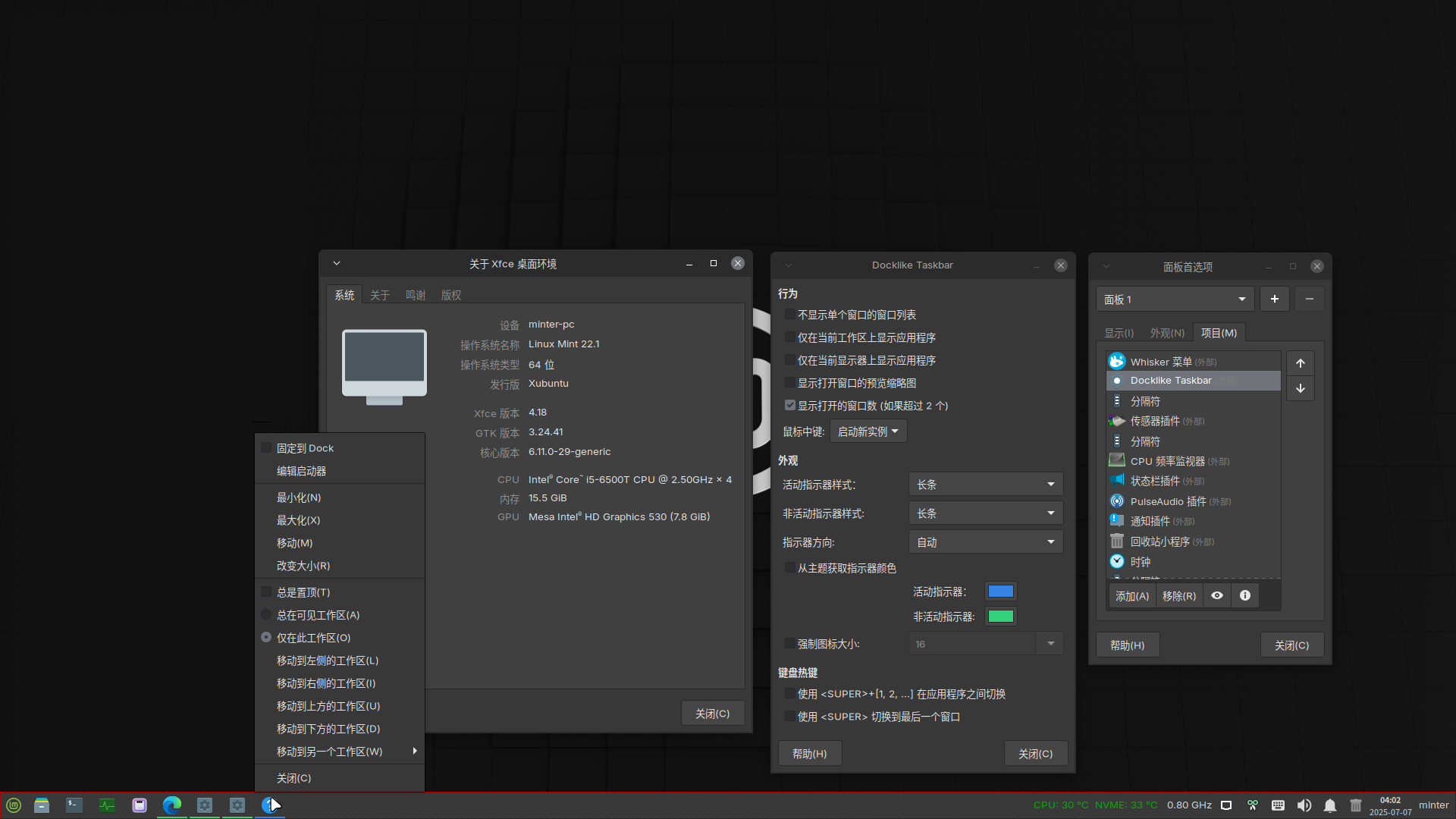1456x819 pixels.
Task: Uncheck 显示打开的窗口数 option
Action: tap(790, 406)
